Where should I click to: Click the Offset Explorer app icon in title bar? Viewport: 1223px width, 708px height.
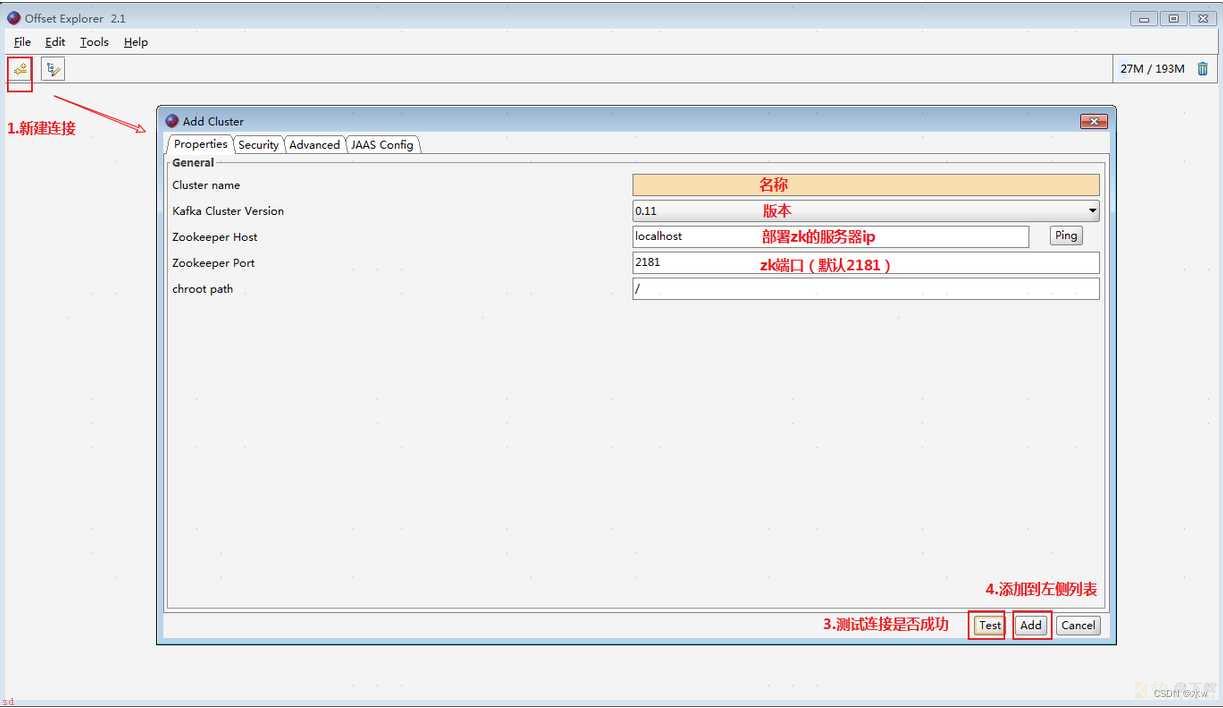click(x=14, y=18)
